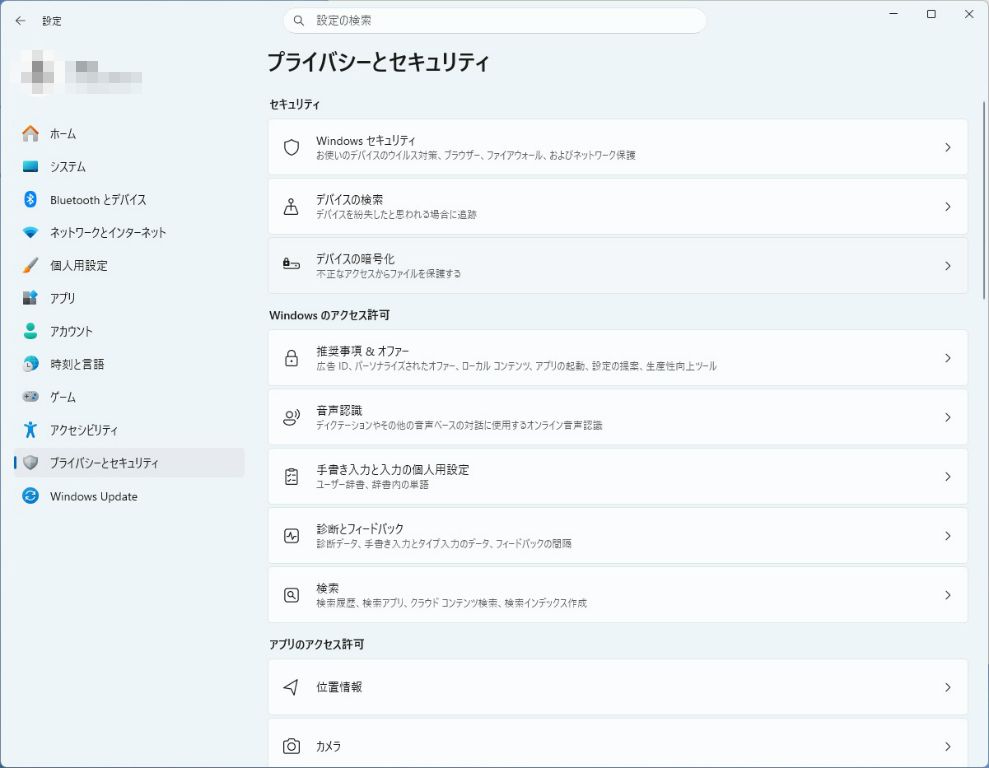Click the 設定の検索 search field
This screenshot has width=989, height=768.
[494, 21]
